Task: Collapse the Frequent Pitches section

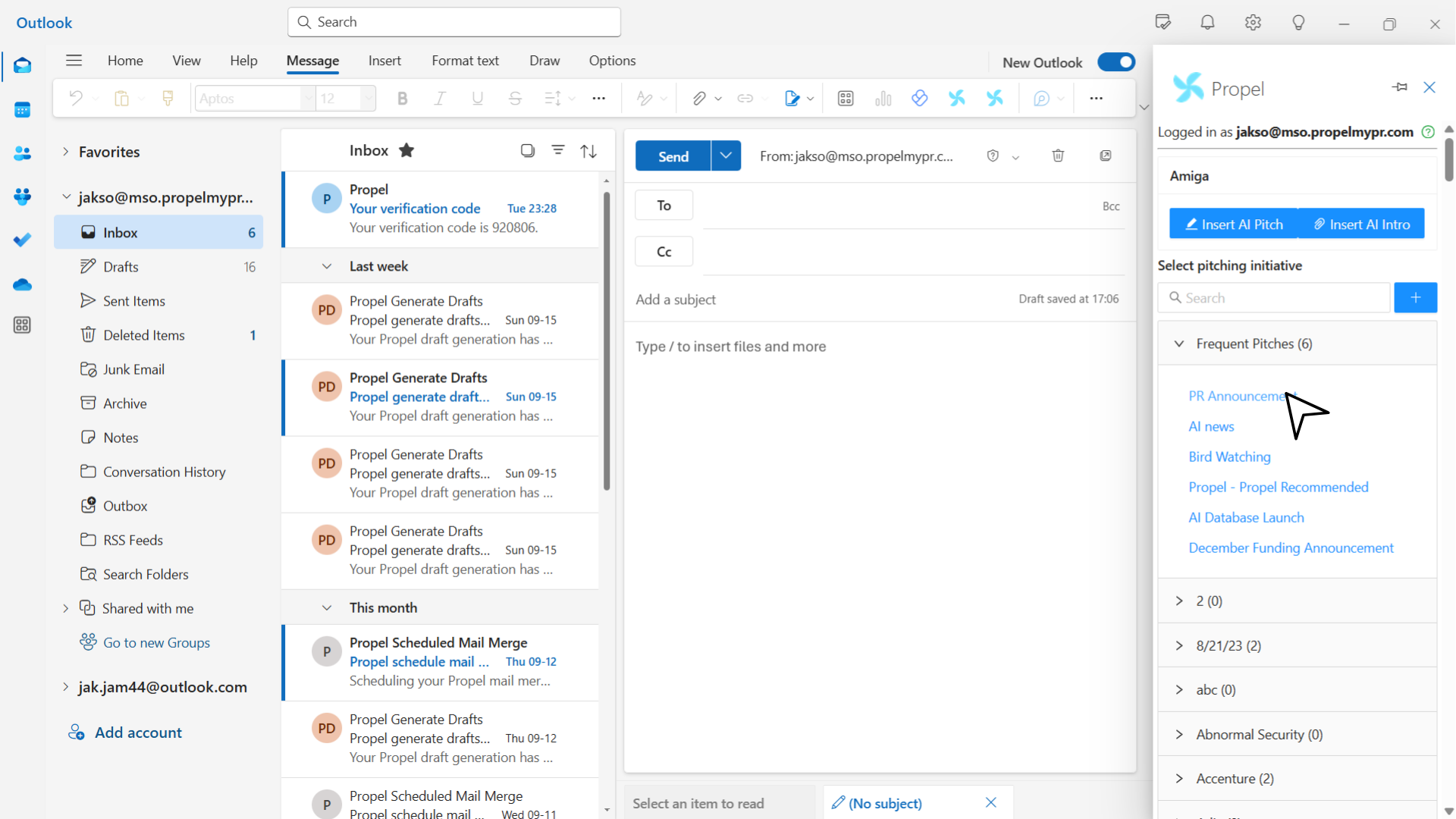Action: 1179,344
